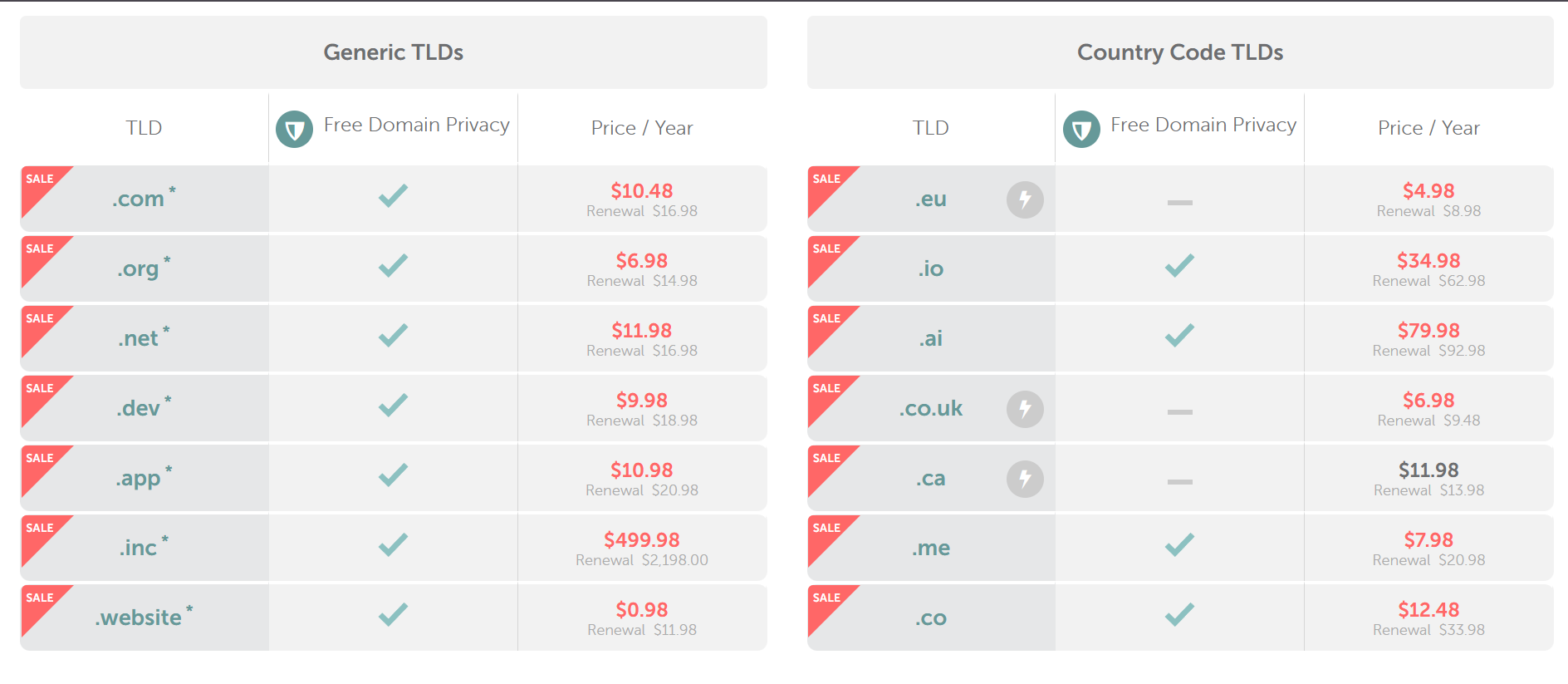Open the .dev domain link

point(139,409)
